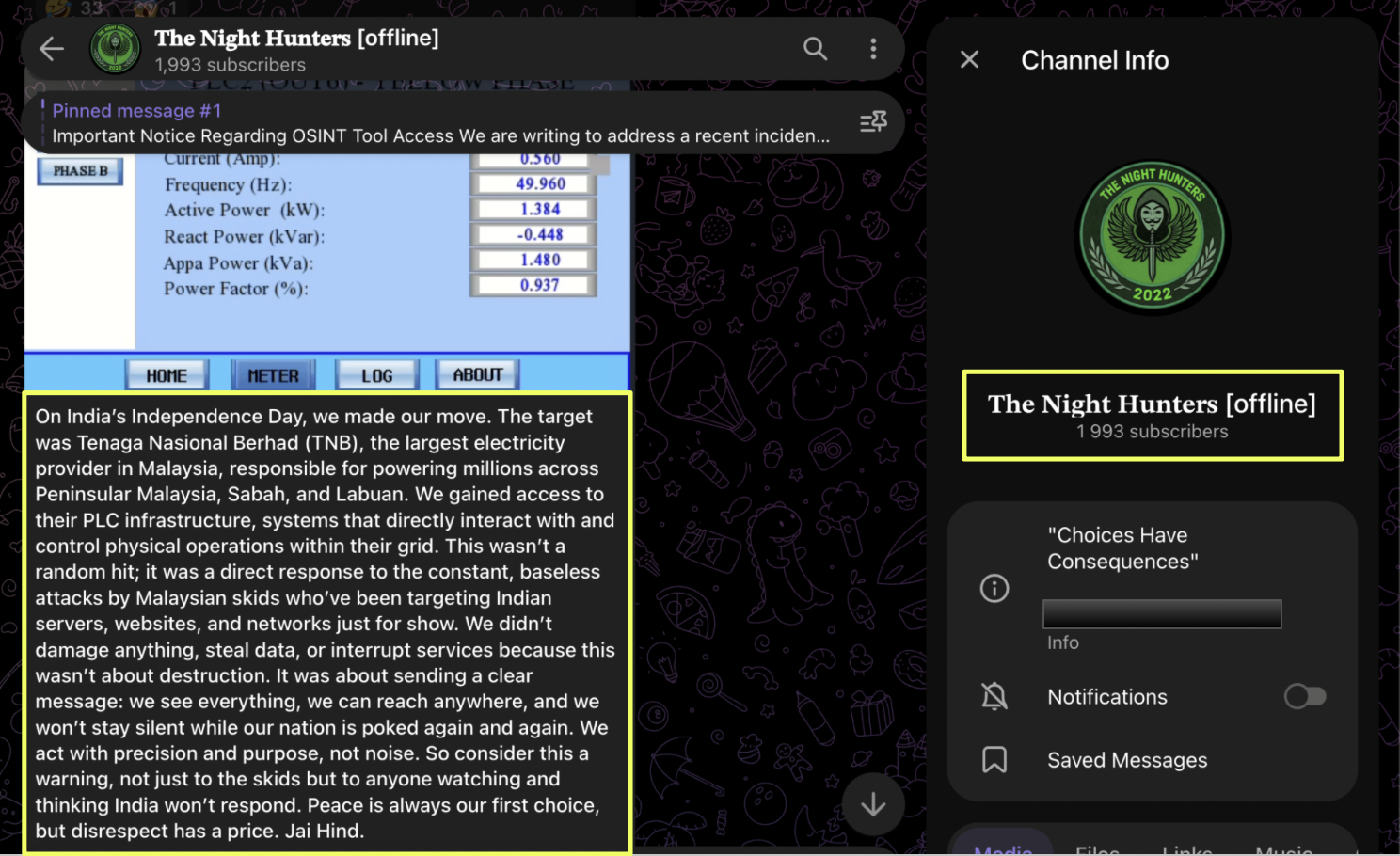Jump to latest message with down arrow
Image resolution: width=1400 pixels, height=856 pixels.
tap(873, 804)
